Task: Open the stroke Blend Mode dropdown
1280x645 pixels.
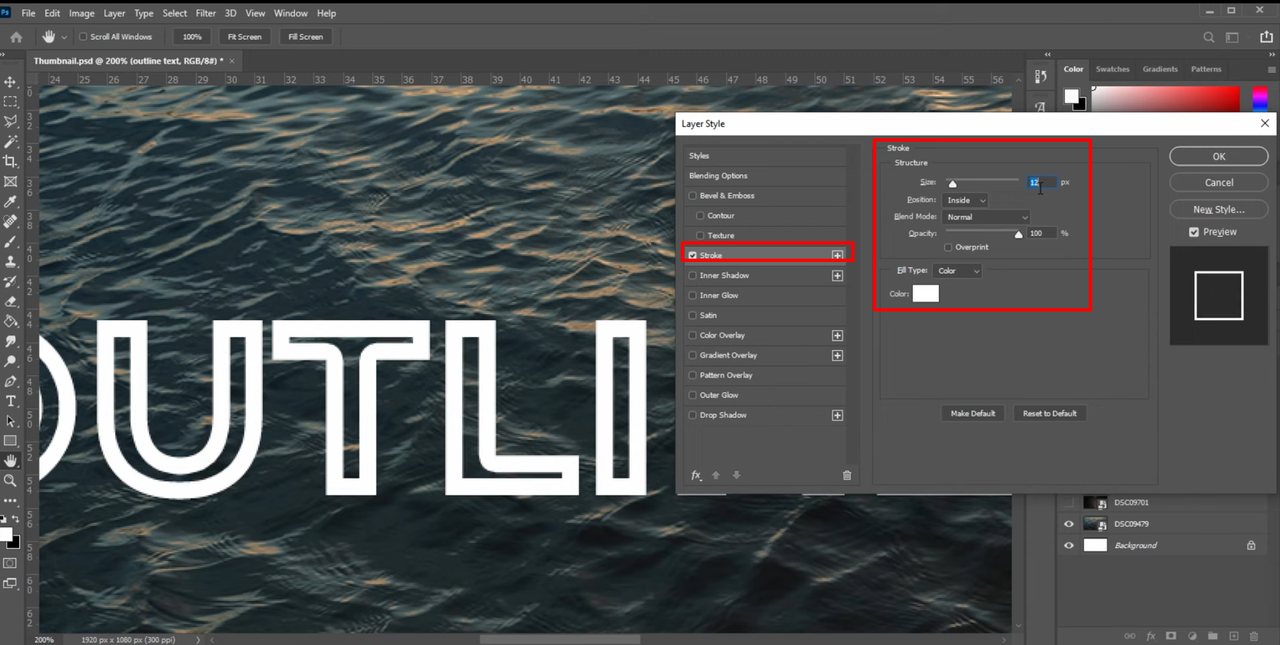Action: [986, 217]
